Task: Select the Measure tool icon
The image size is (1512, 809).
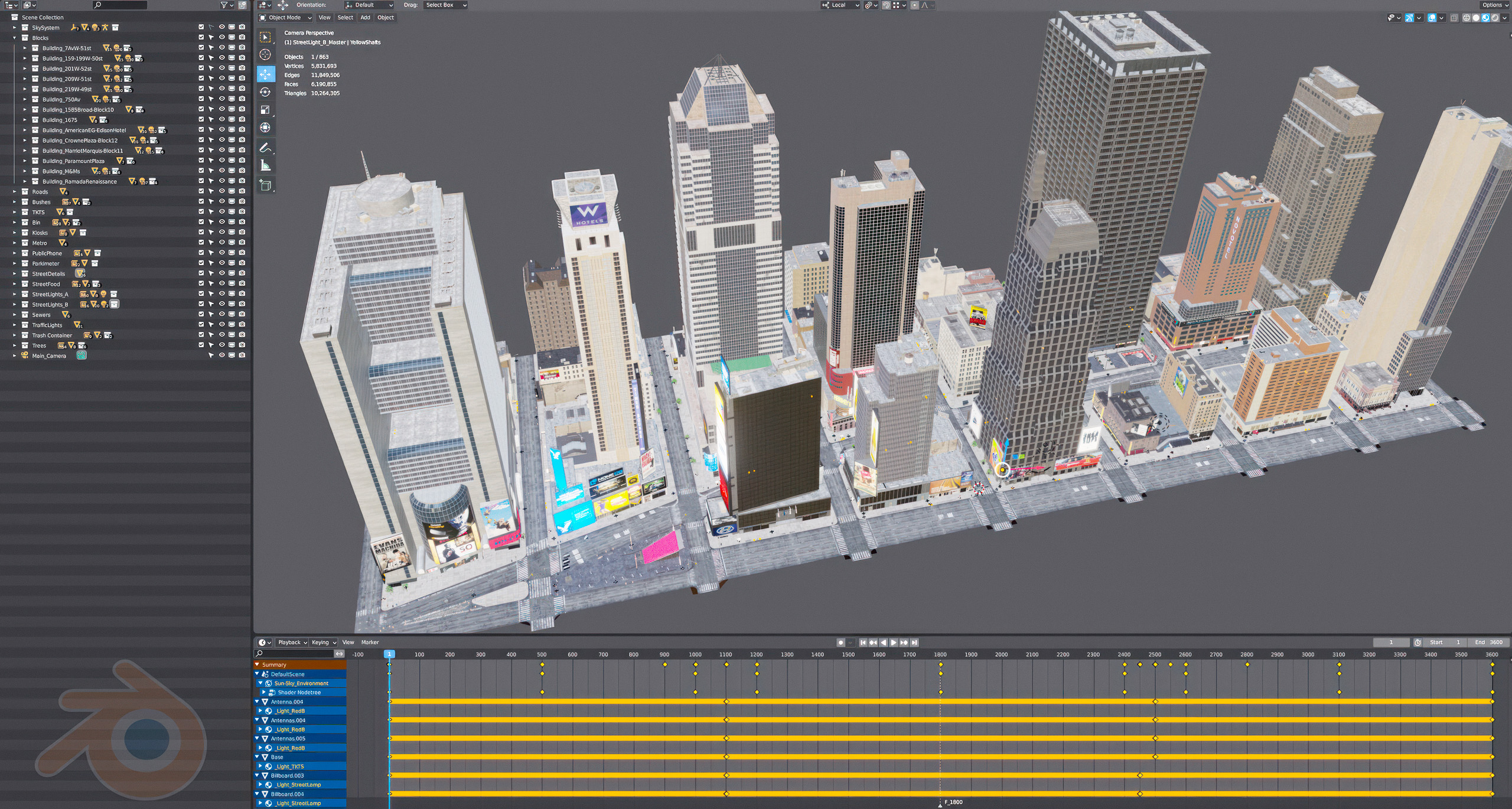Action: pos(266,166)
